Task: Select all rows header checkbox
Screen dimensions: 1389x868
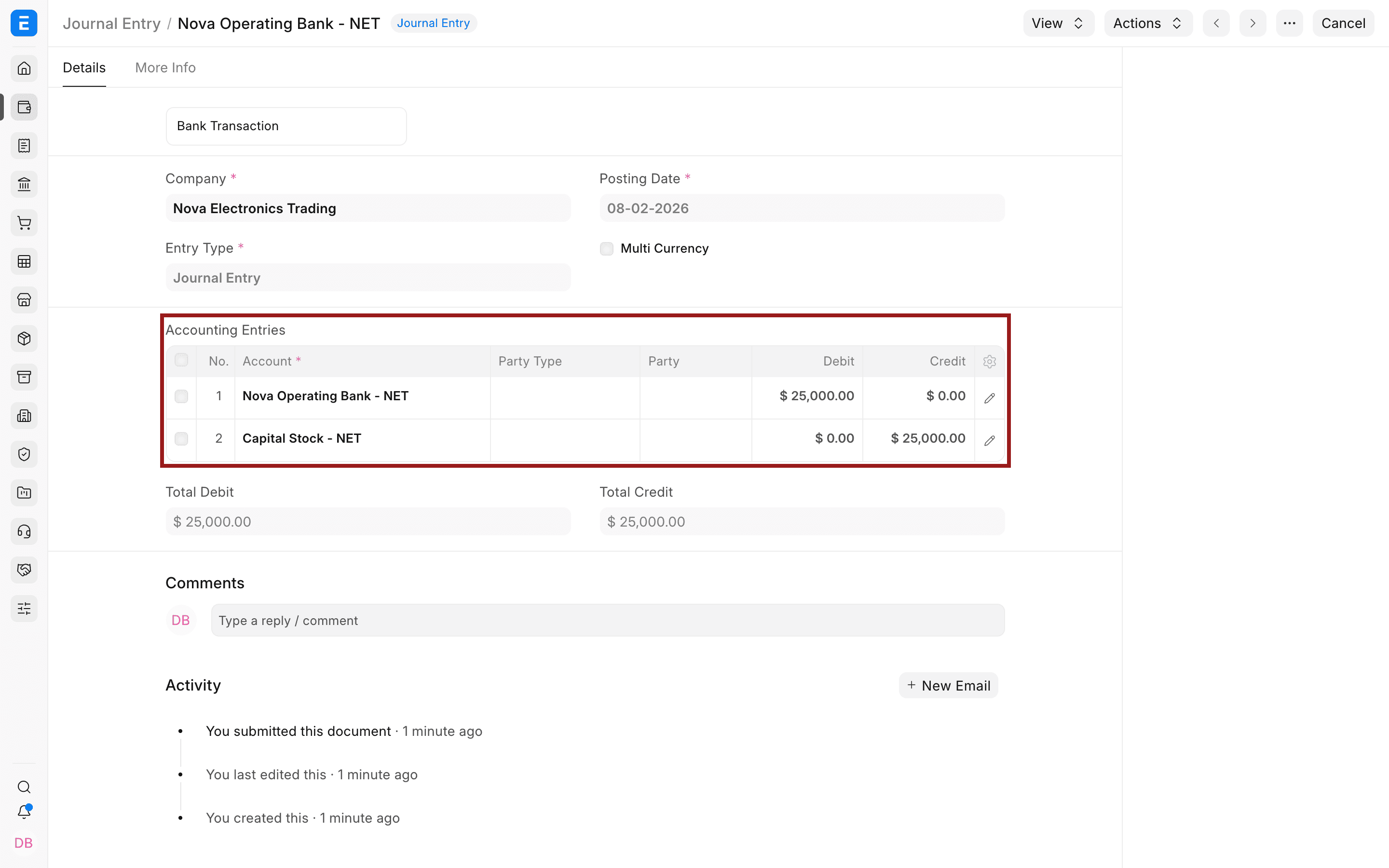Action: pyautogui.click(x=181, y=360)
